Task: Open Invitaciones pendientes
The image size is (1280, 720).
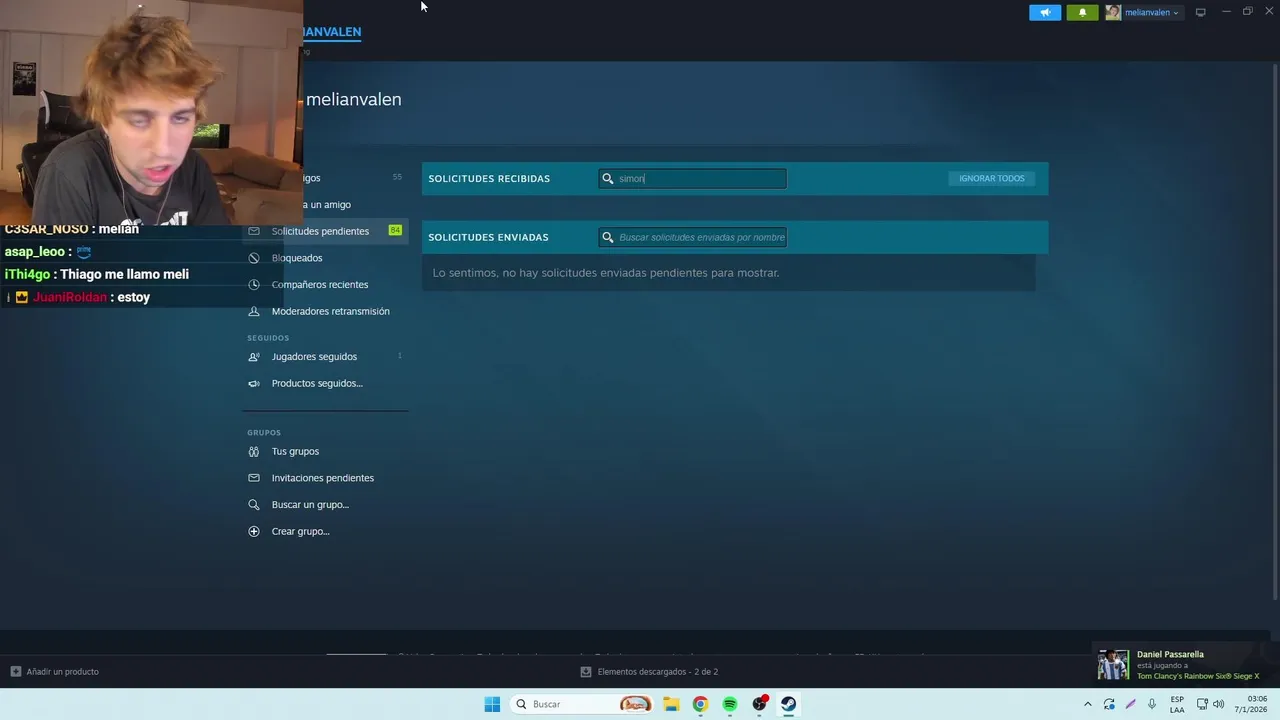Action: tap(323, 478)
